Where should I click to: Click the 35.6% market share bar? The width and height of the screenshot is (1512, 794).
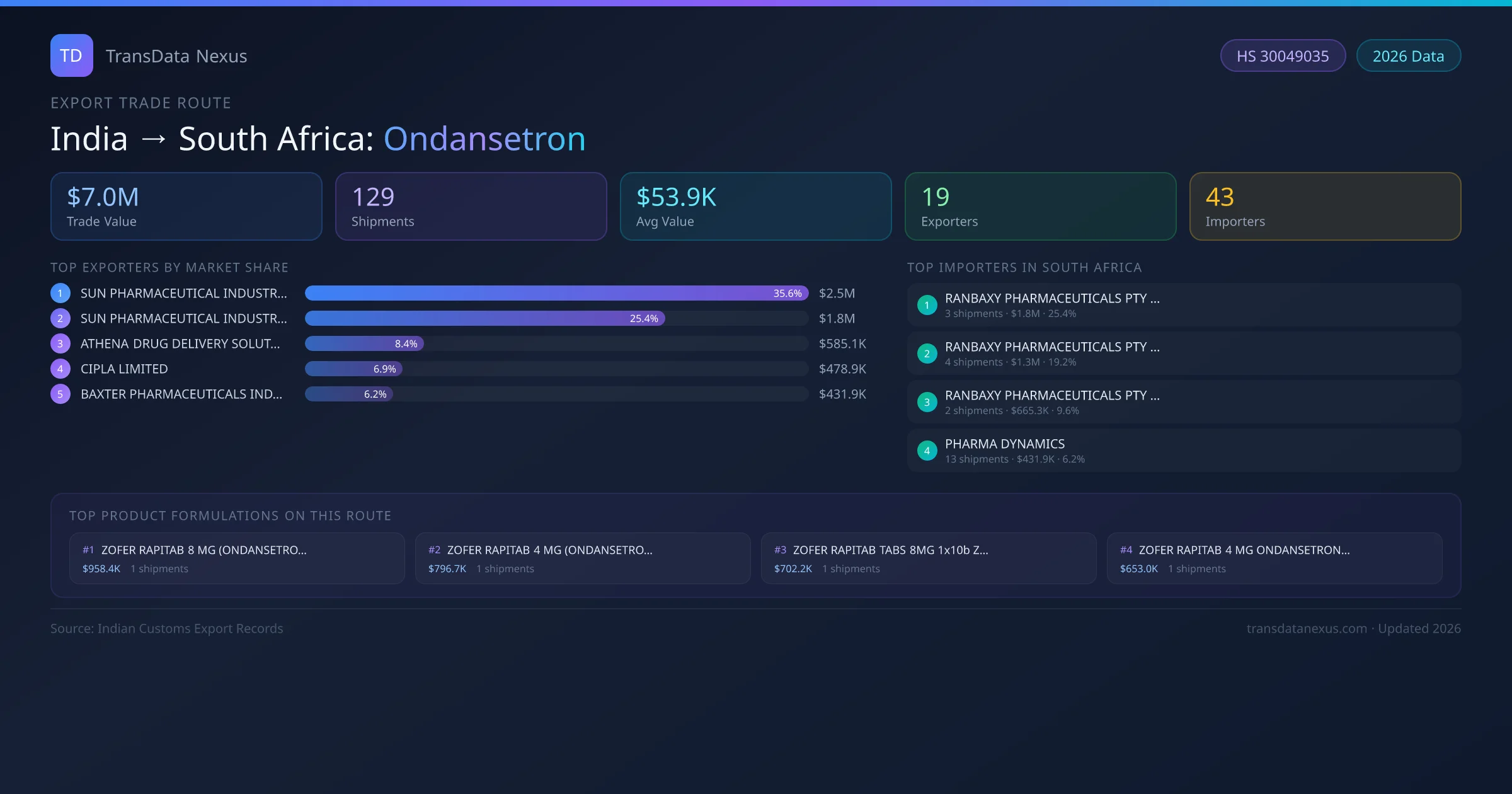coord(556,293)
